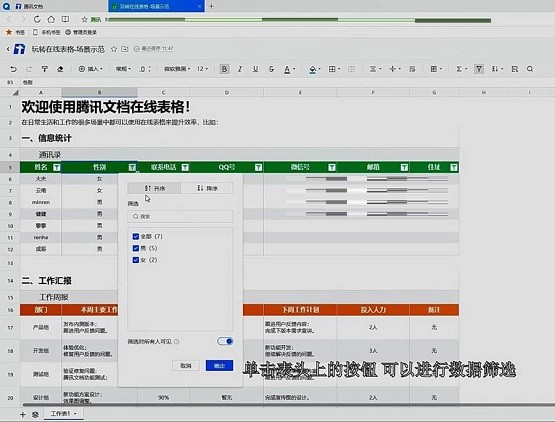Screen dimensions: 555x422
Task: Uncheck the 女 (2) checkbox
Action: click(x=136, y=260)
